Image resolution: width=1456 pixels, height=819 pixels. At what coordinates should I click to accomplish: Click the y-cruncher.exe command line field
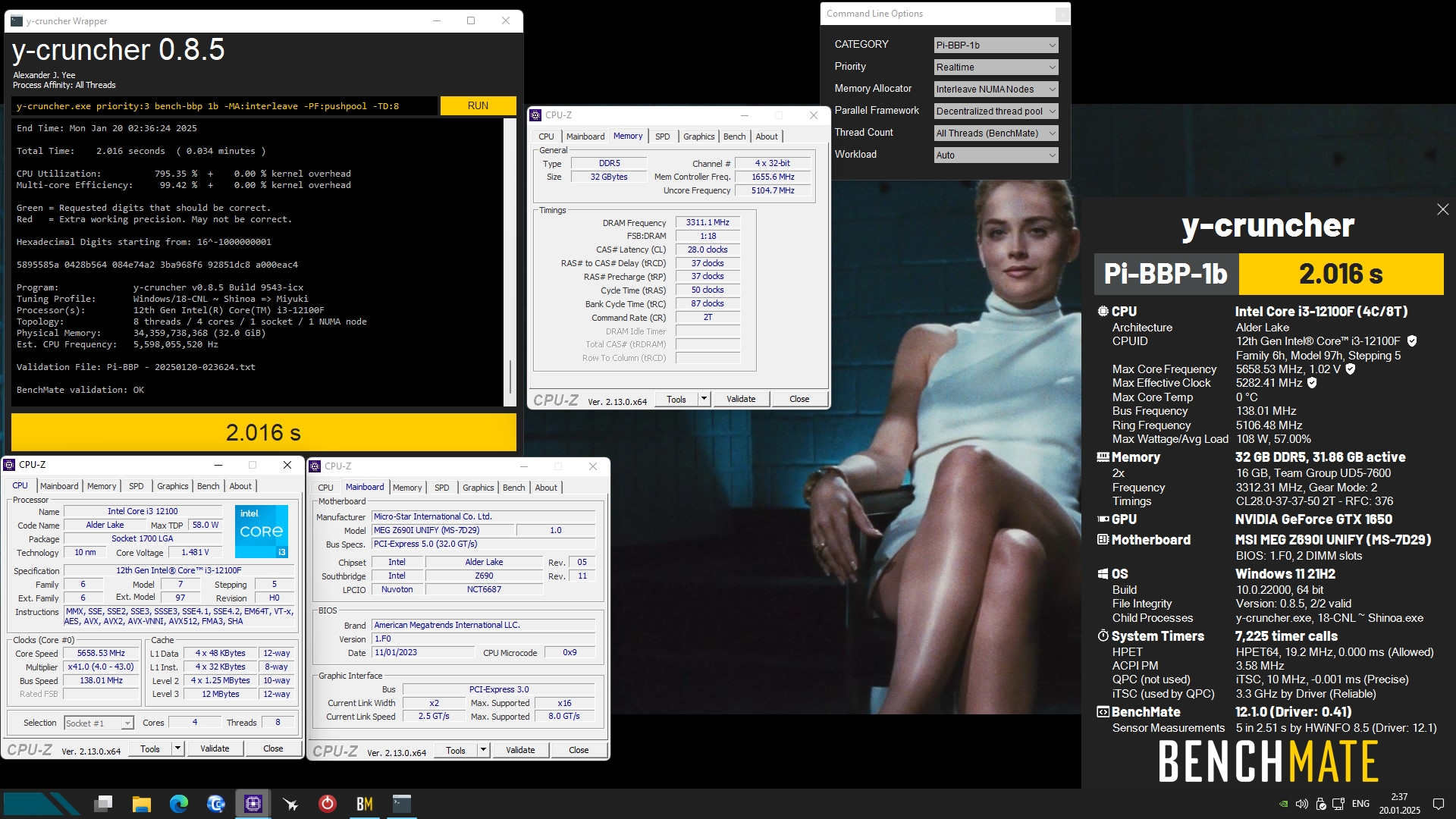tap(225, 106)
